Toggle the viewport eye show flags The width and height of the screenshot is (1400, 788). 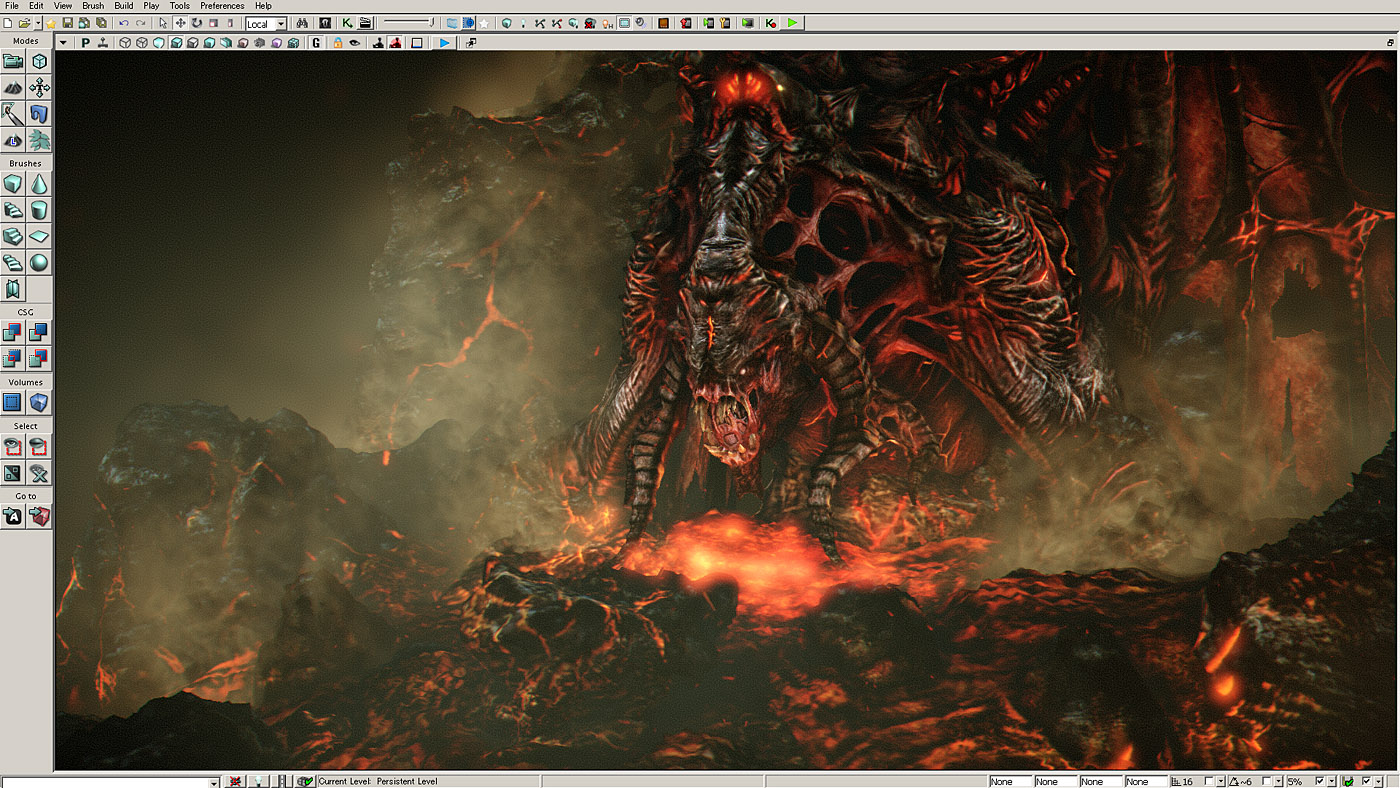pyautogui.click(x=354, y=43)
